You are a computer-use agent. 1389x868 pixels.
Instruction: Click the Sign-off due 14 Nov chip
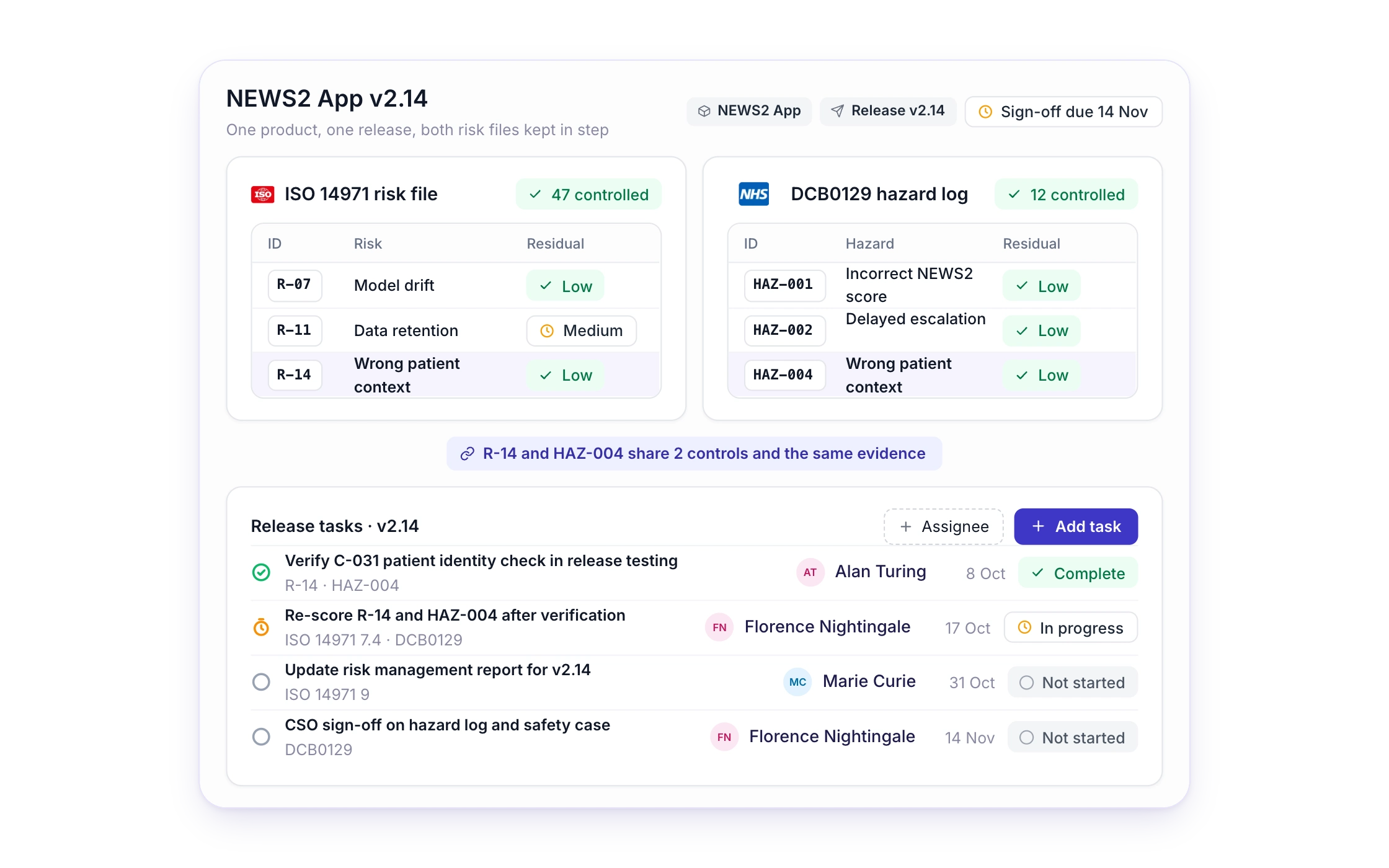pos(1063,112)
